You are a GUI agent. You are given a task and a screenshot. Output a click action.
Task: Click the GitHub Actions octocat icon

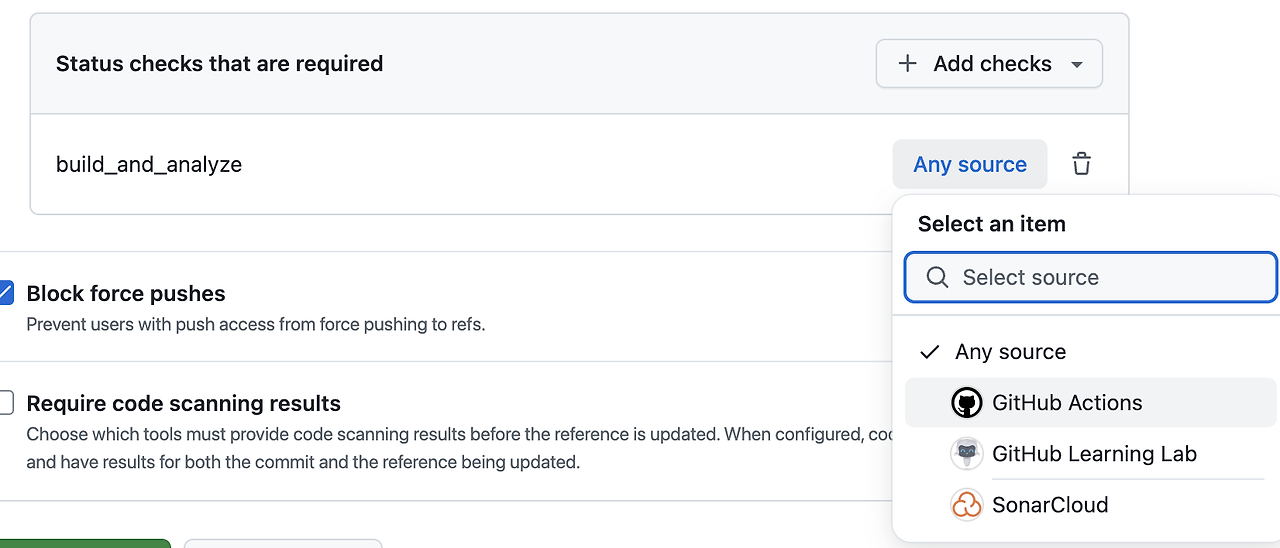(x=966, y=403)
